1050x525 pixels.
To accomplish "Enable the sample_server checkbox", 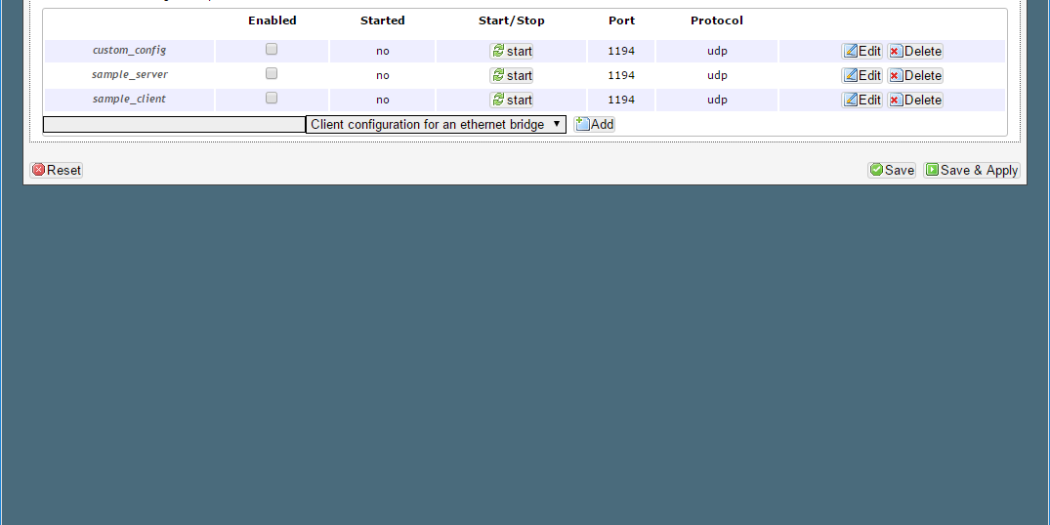I will 271,73.
